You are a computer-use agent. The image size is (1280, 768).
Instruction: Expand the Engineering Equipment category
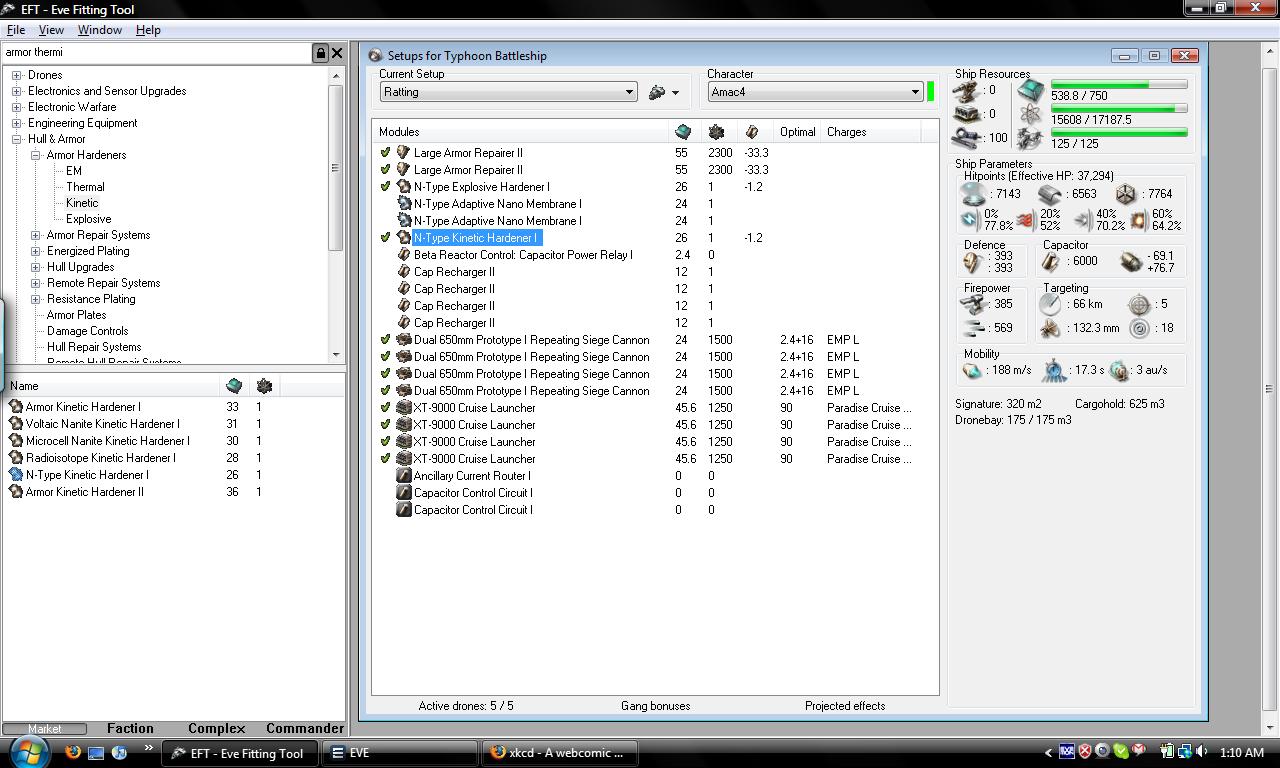(17, 123)
